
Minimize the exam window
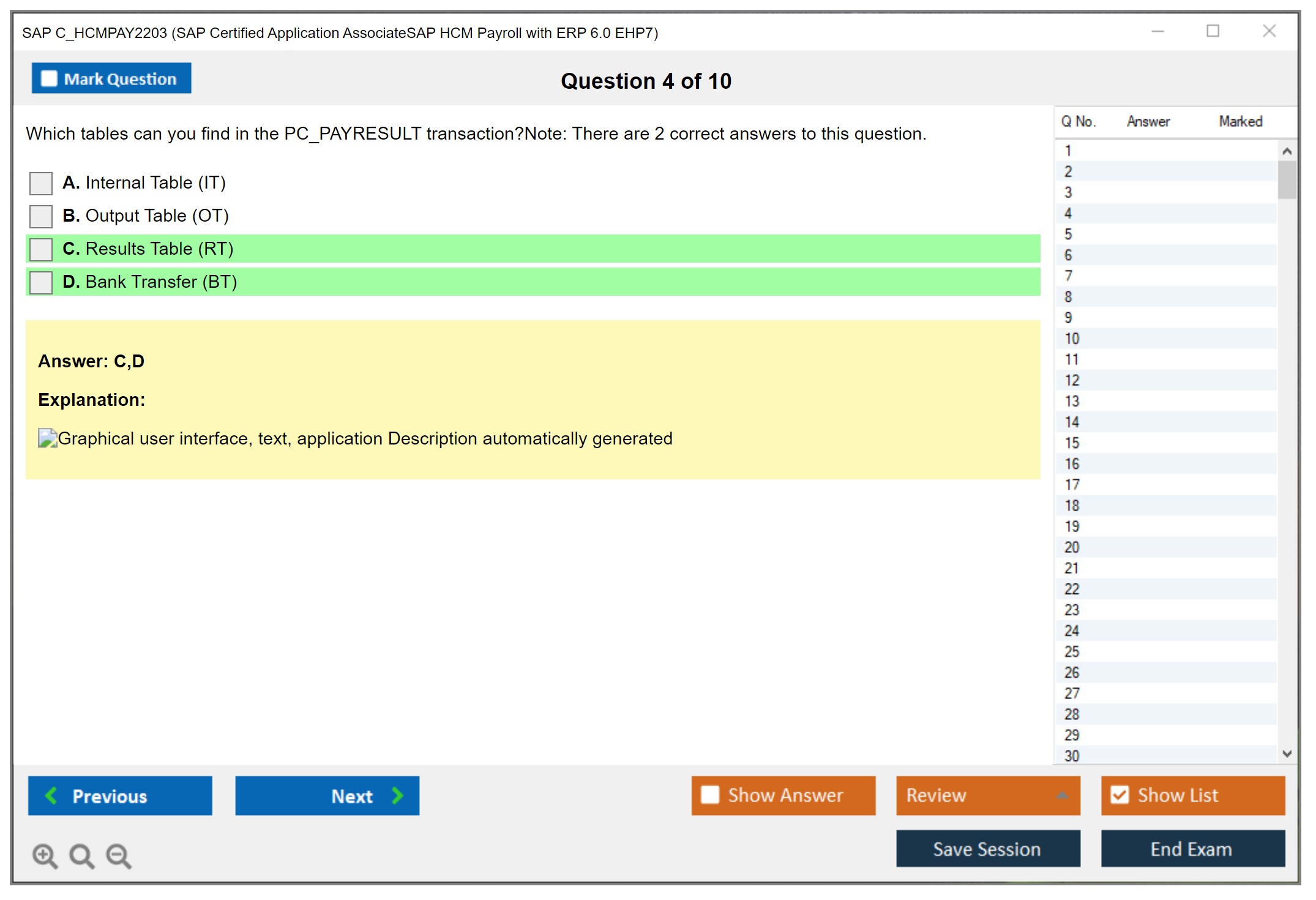click(1157, 31)
